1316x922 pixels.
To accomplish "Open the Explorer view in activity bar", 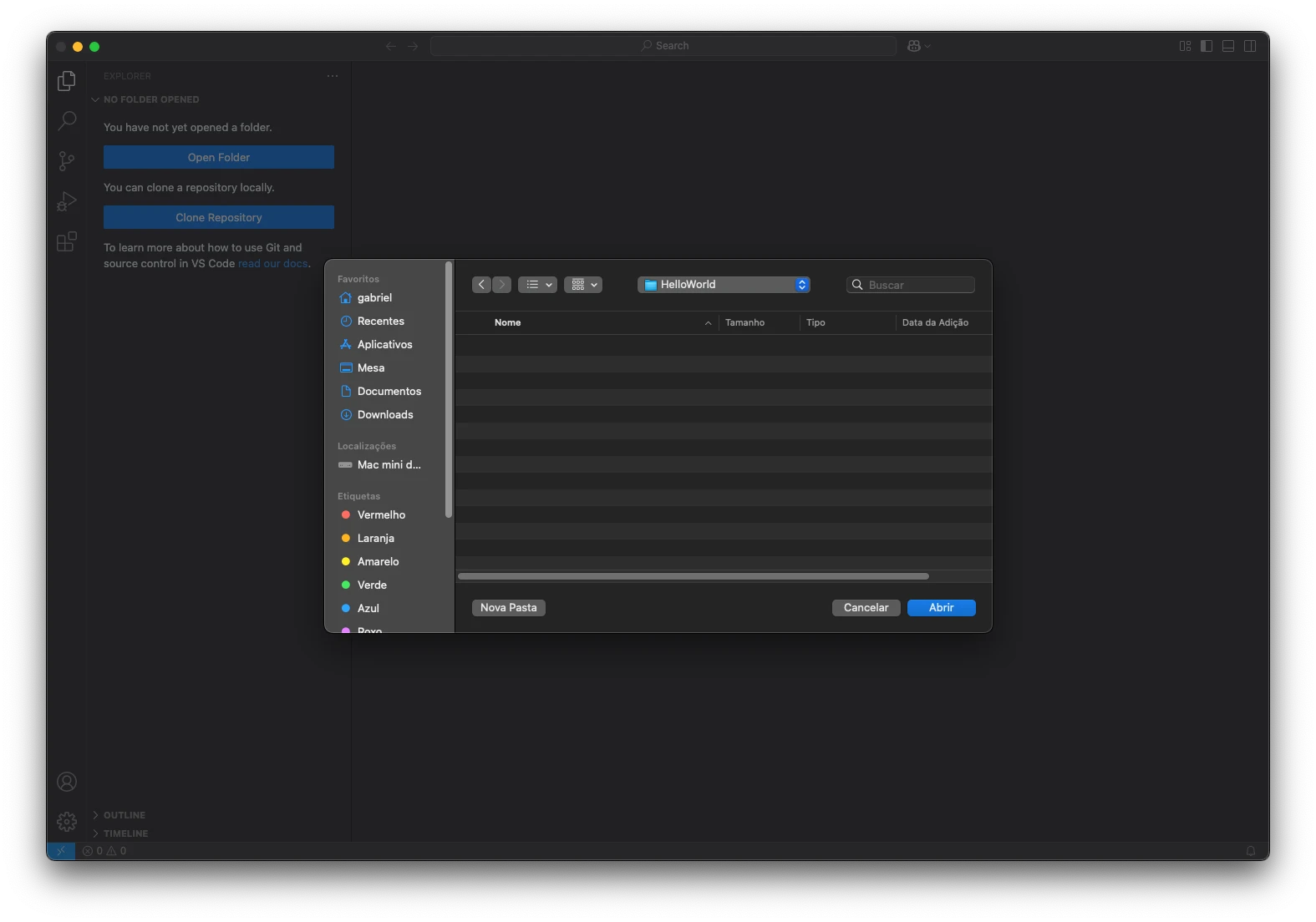I will point(67,81).
